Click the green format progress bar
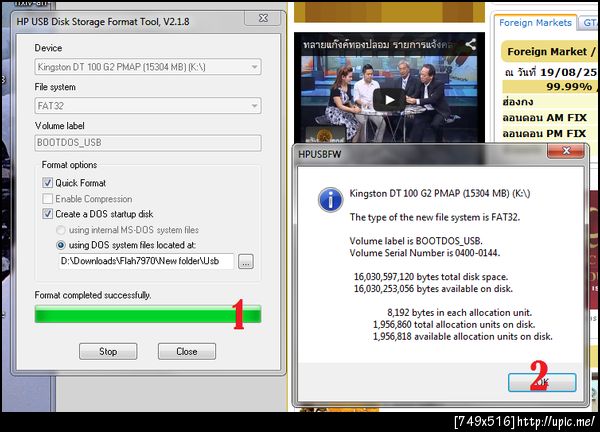The image size is (600, 432). pos(148,314)
